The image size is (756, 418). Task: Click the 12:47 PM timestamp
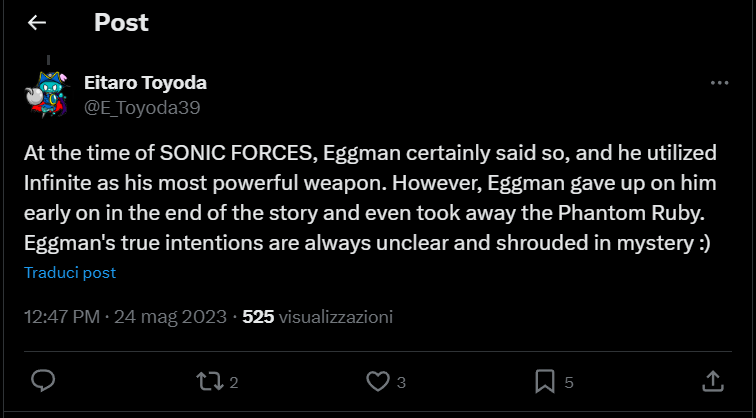tap(61, 317)
